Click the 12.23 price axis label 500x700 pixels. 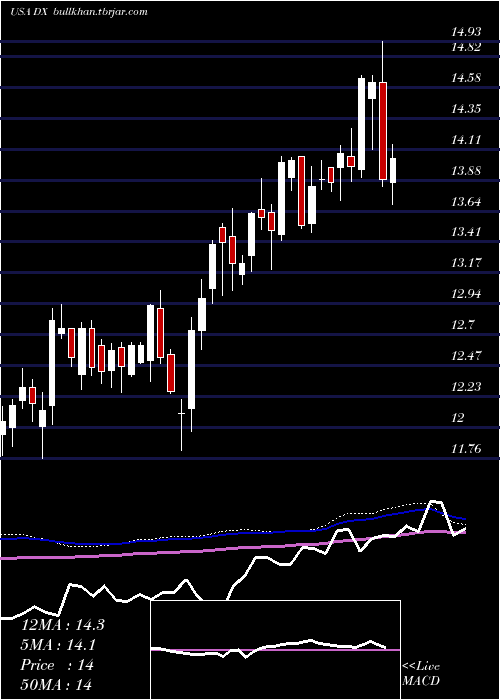(466, 387)
